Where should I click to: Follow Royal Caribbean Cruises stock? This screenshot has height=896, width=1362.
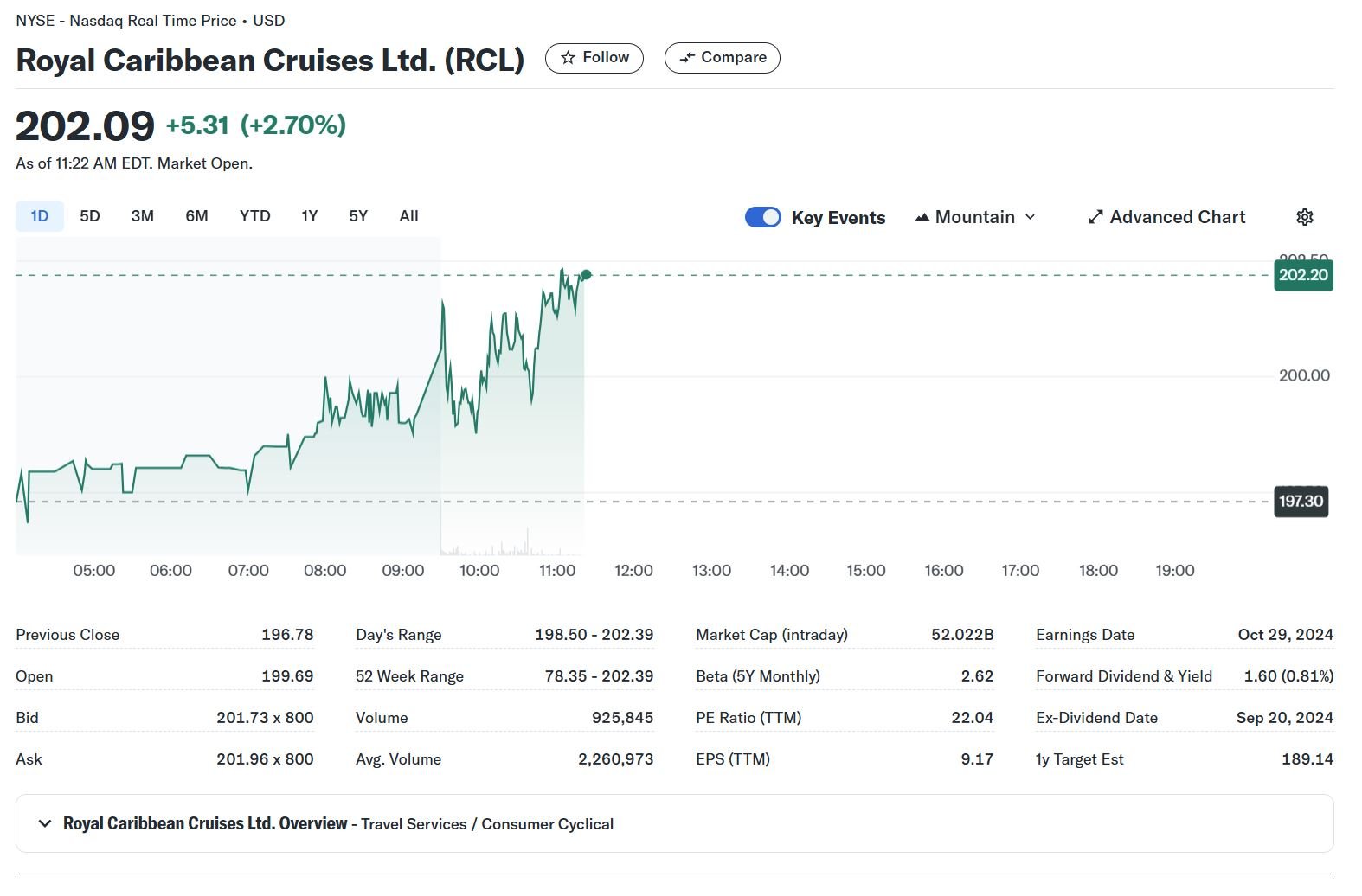(x=594, y=58)
